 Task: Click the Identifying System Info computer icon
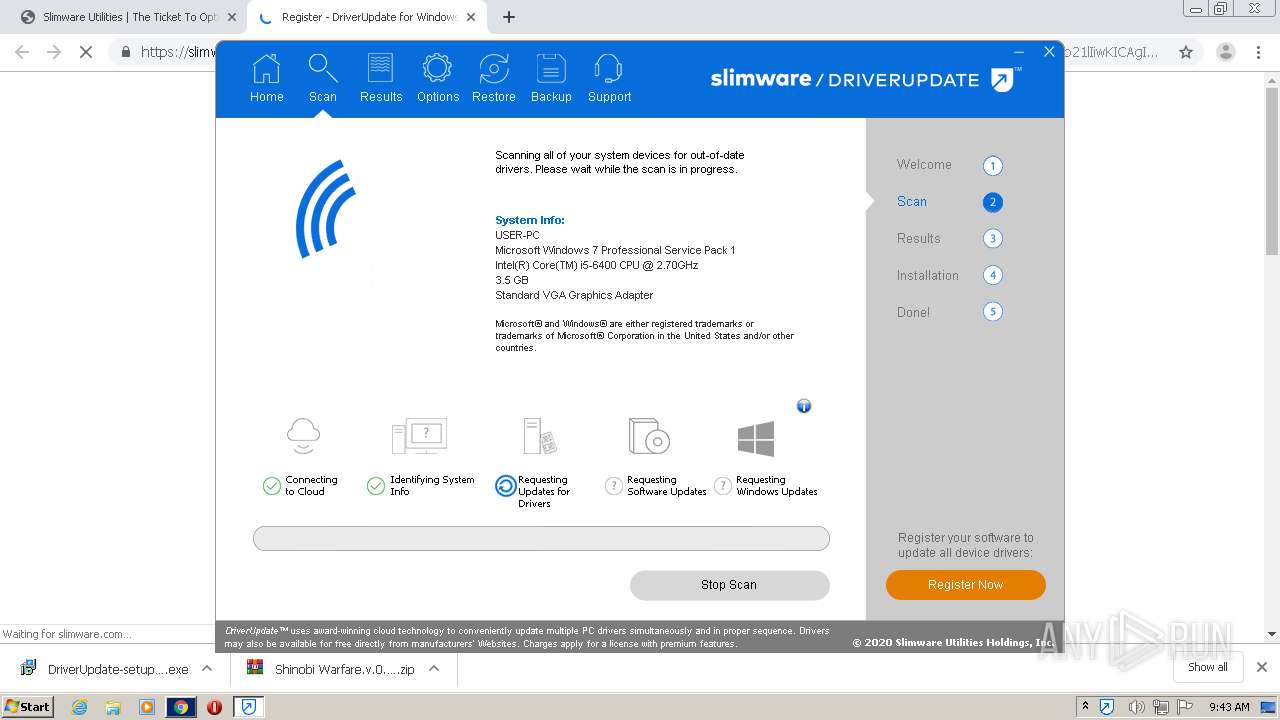(419, 437)
